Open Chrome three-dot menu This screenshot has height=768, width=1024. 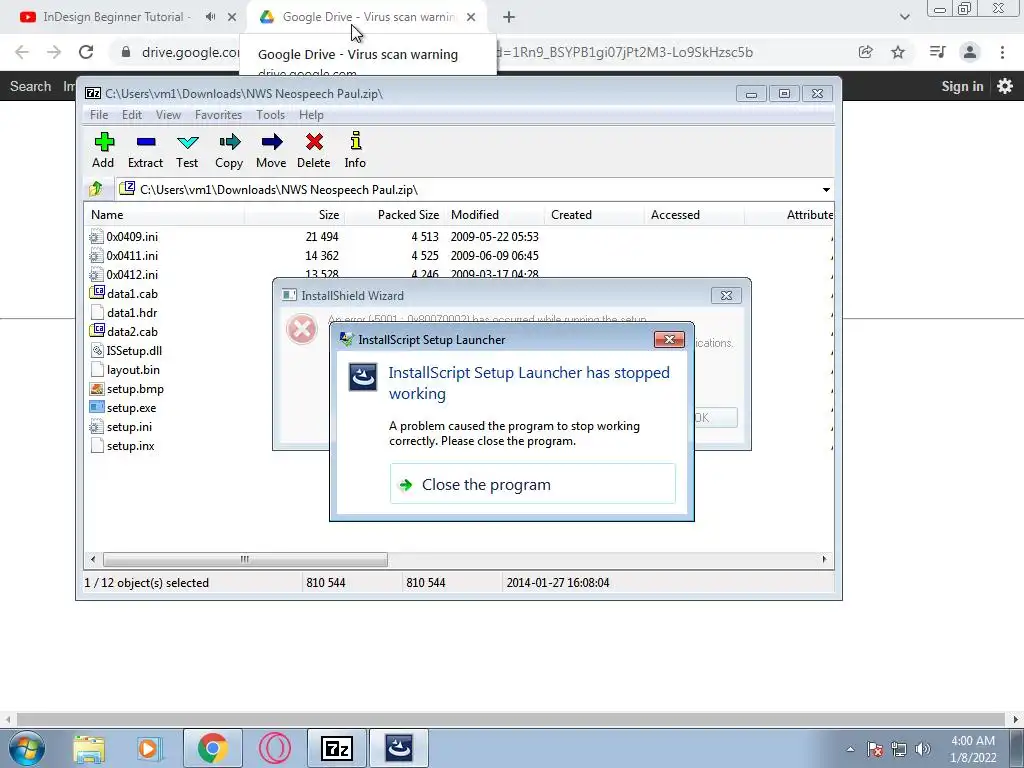1002,52
